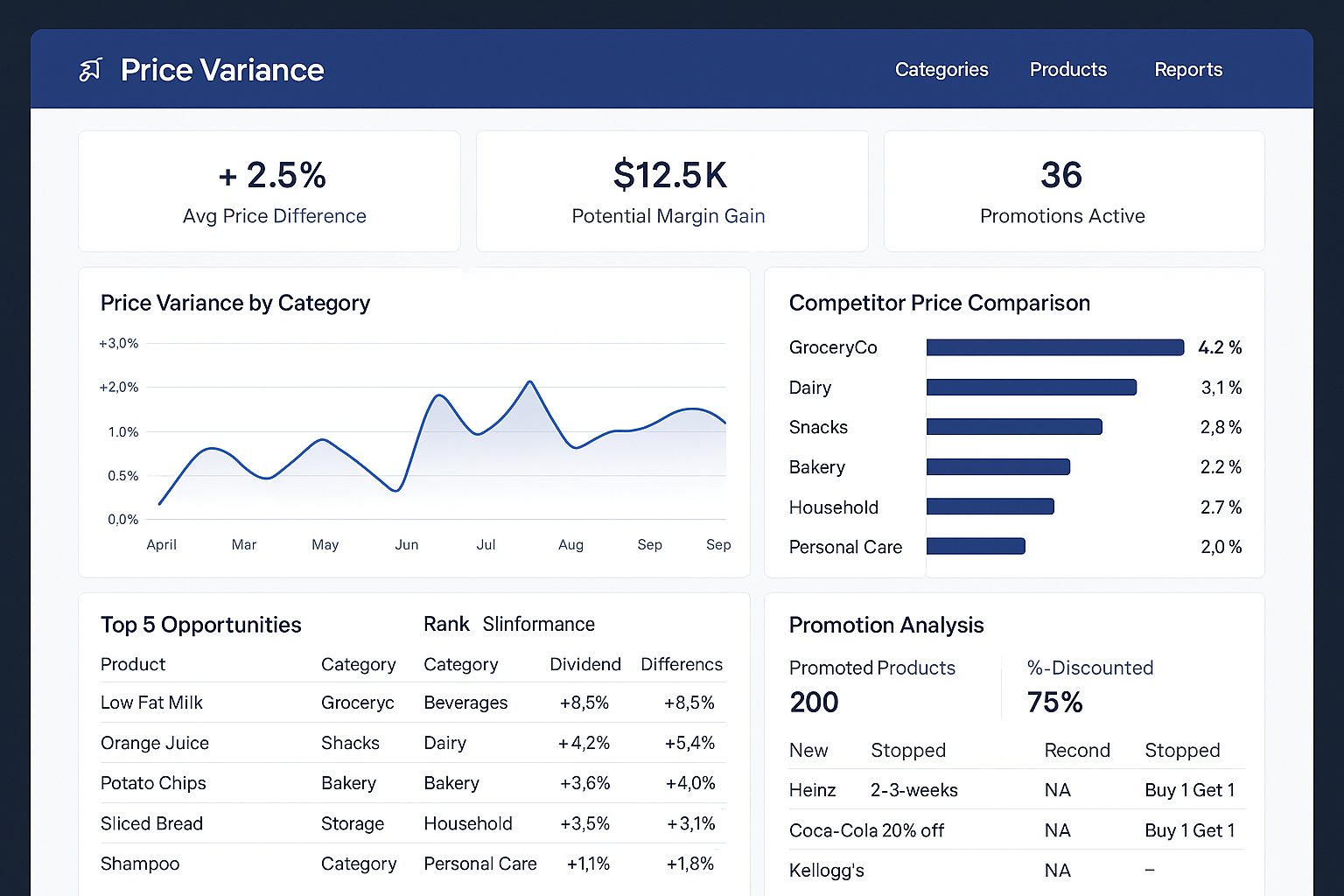Select the Avg Price Difference card
1344x896 pixels.
pyautogui.click(x=269, y=192)
